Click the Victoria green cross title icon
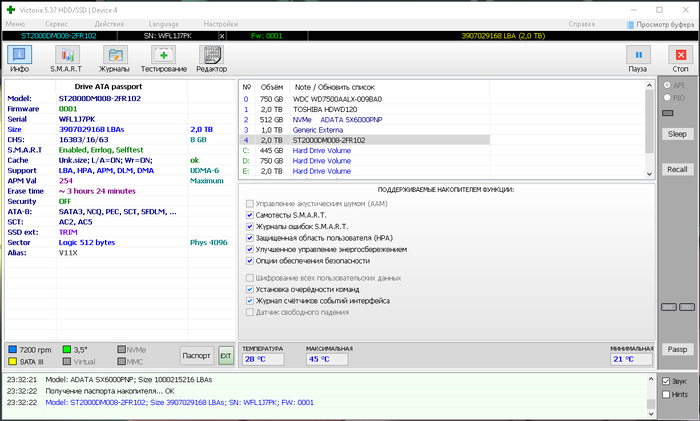Image resolution: width=700 pixels, height=421 pixels. (11, 9)
